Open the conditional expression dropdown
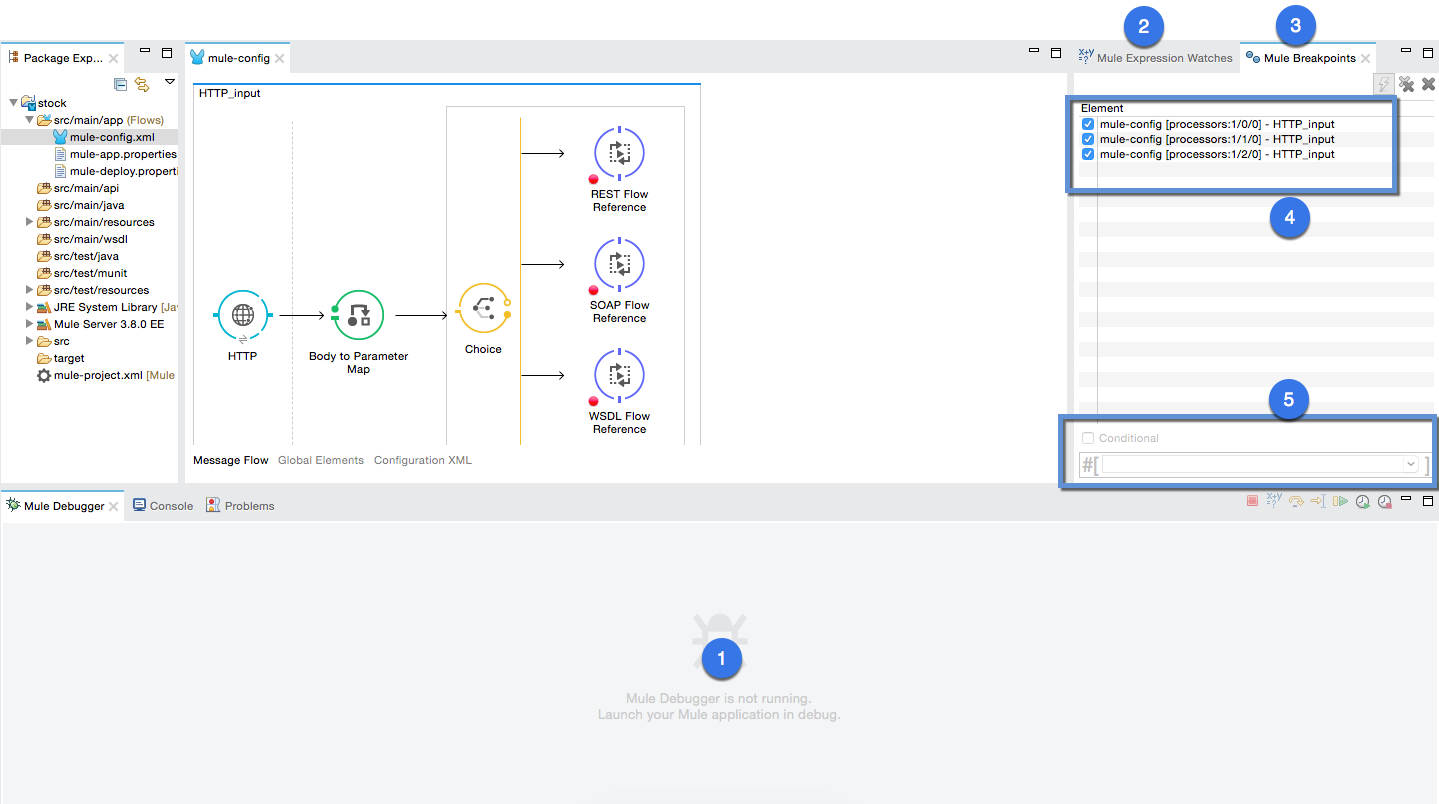 [1410, 464]
